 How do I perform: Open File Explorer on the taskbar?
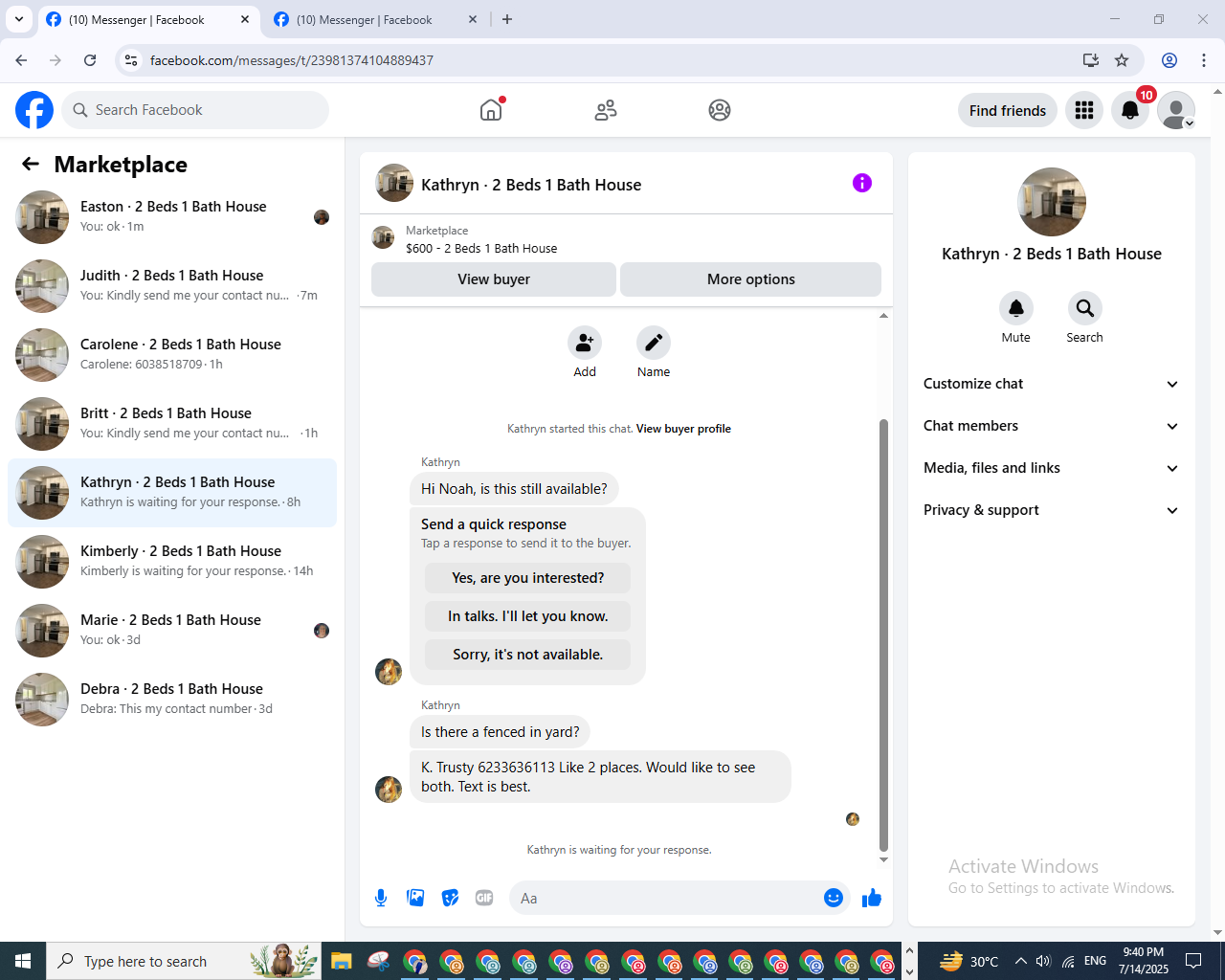[342, 961]
